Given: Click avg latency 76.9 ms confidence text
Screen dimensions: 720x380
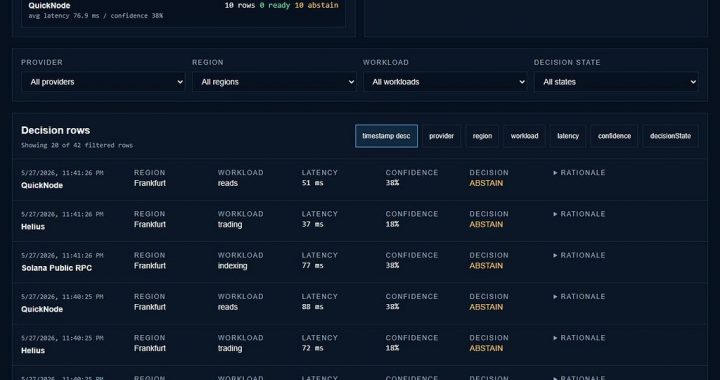Looking at the screenshot, I should tap(96, 16).
